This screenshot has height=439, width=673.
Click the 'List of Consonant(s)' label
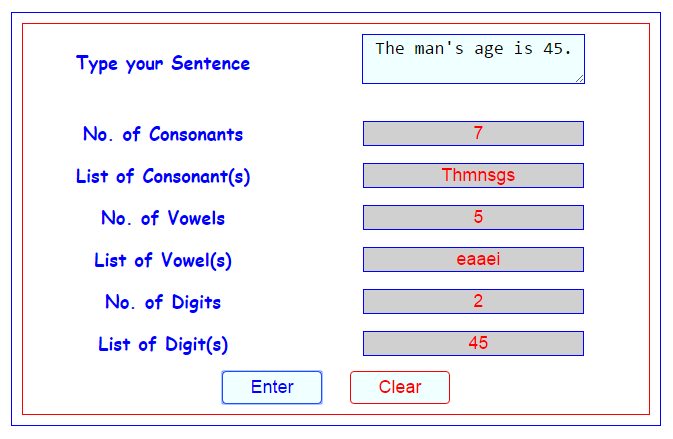pyautogui.click(x=163, y=176)
